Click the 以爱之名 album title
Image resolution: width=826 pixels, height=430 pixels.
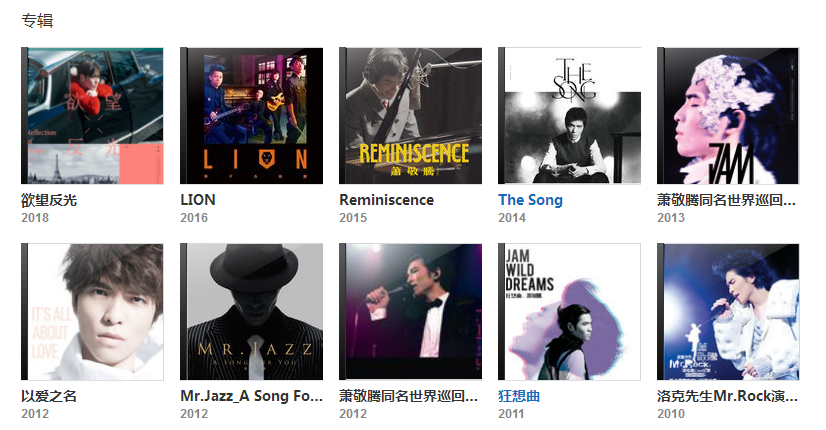(x=49, y=396)
